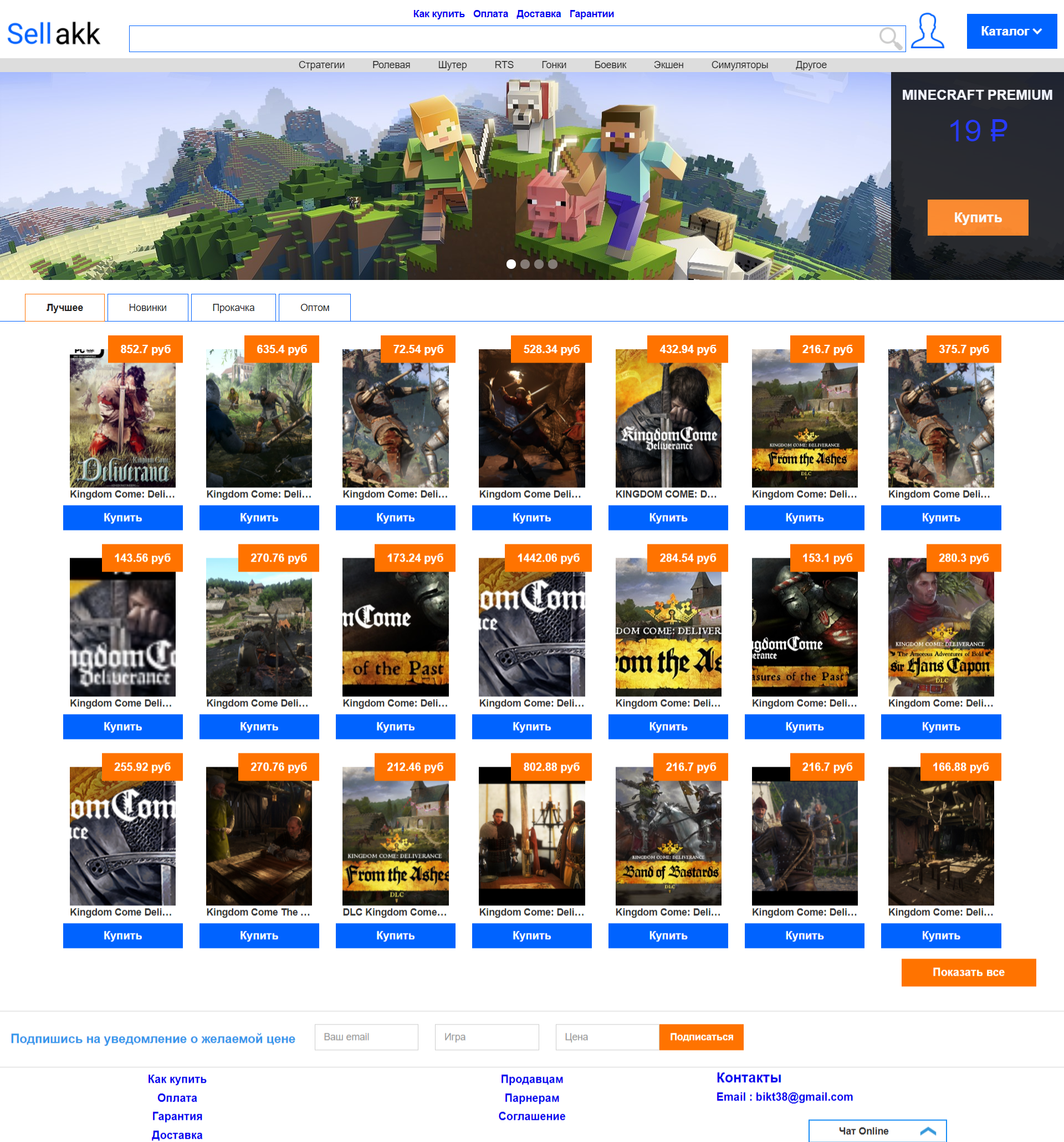
Task: Open footer Продавцам link
Action: (x=531, y=1079)
